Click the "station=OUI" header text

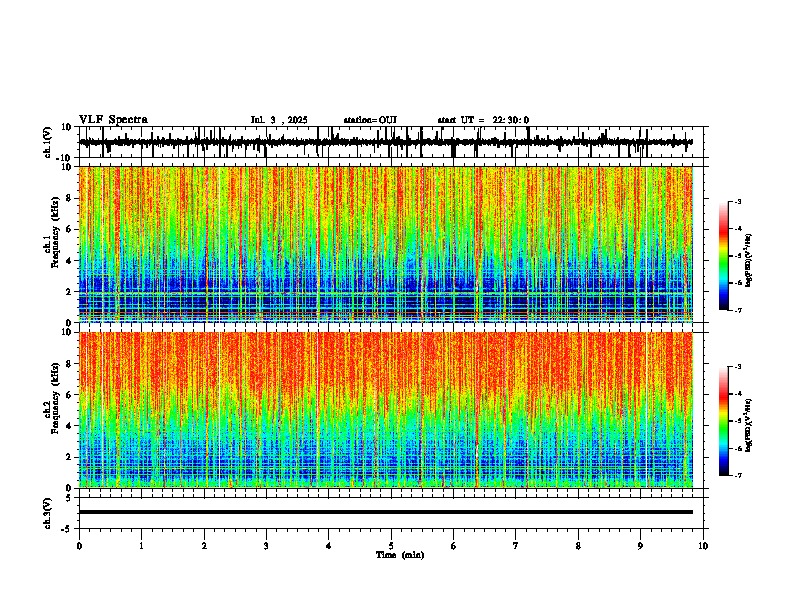[370, 120]
